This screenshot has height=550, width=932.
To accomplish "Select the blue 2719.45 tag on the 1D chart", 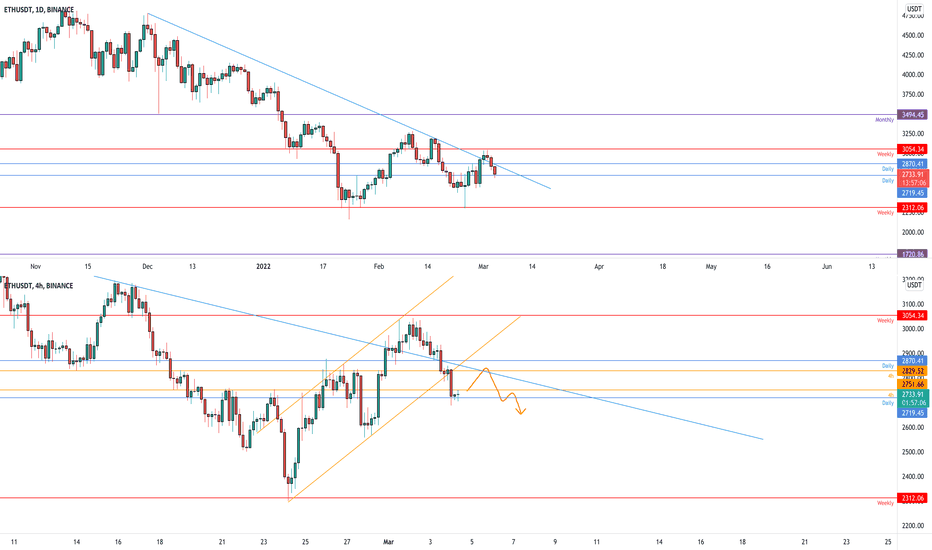I will (912, 193).
